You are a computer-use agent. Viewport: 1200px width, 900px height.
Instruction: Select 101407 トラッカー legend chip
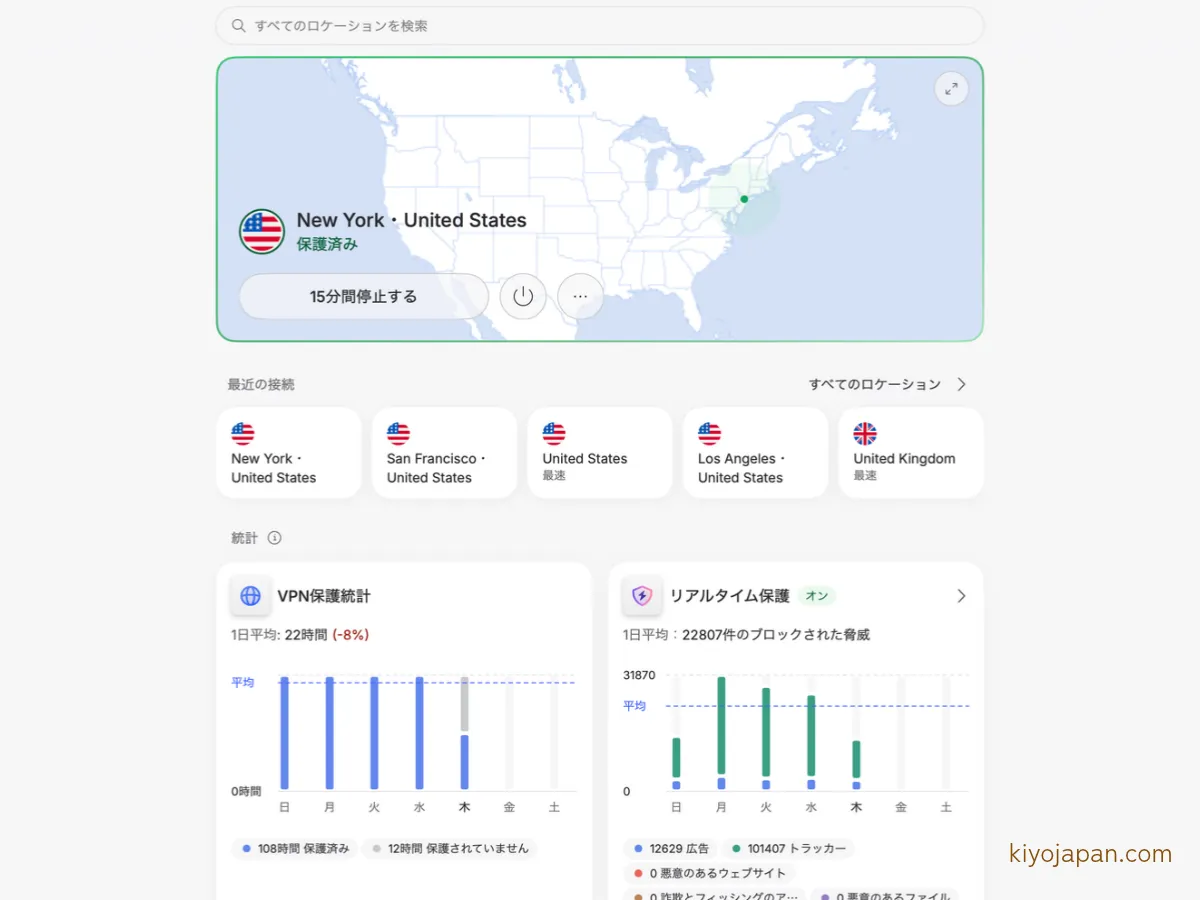tap(789, 848)
